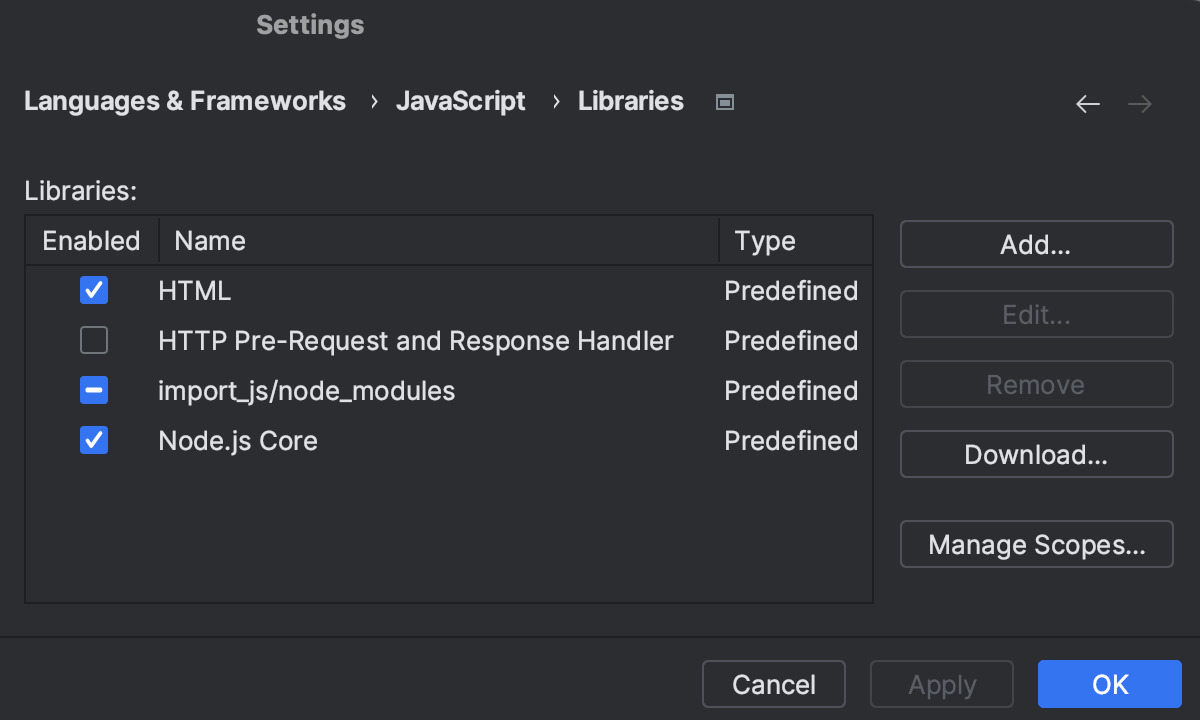
Task: Click the Edit button
Action: [x=1036, y=314]
